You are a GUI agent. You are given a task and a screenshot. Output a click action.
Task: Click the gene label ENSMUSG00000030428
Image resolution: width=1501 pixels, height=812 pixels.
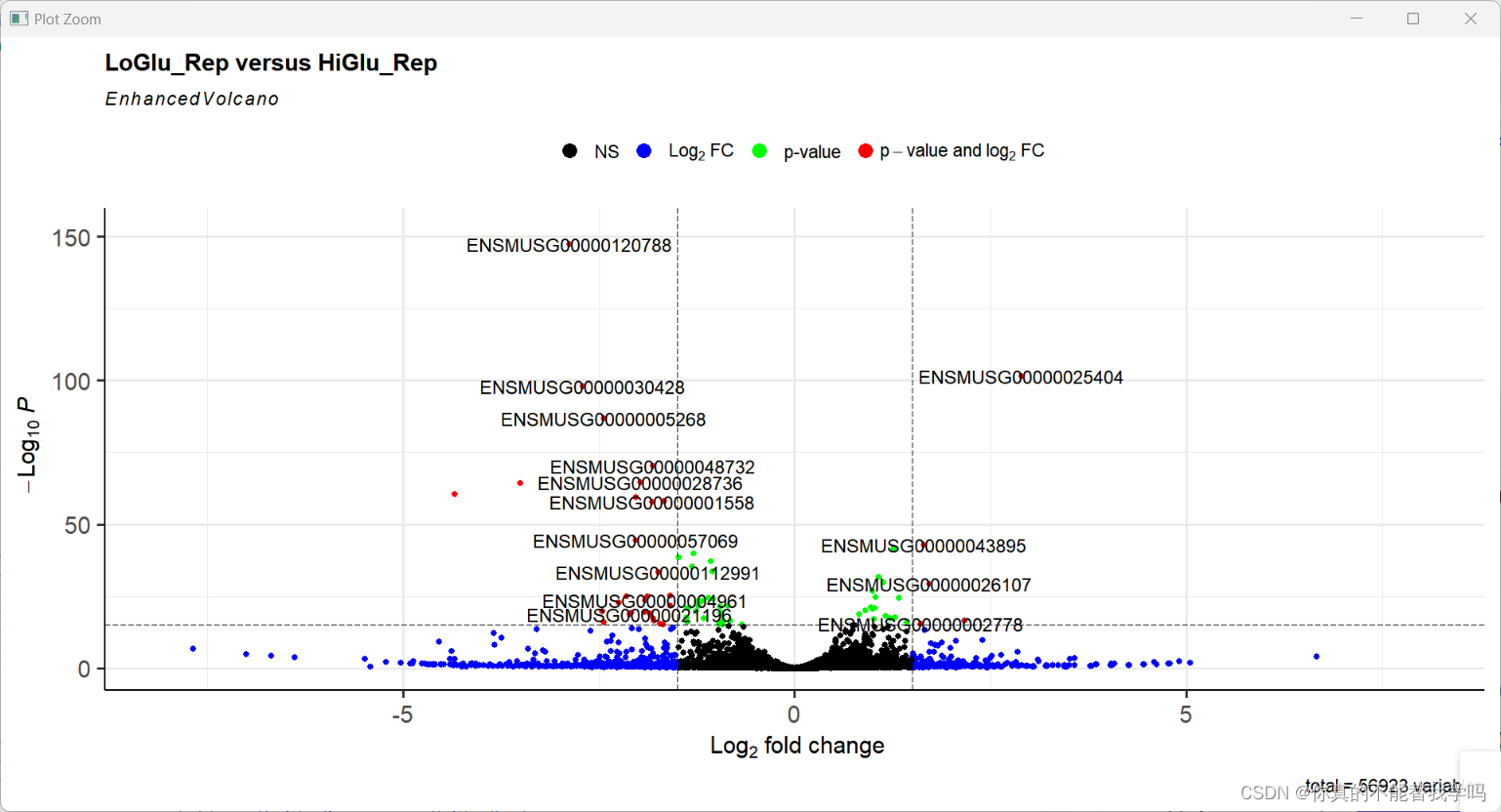point(582,387)
